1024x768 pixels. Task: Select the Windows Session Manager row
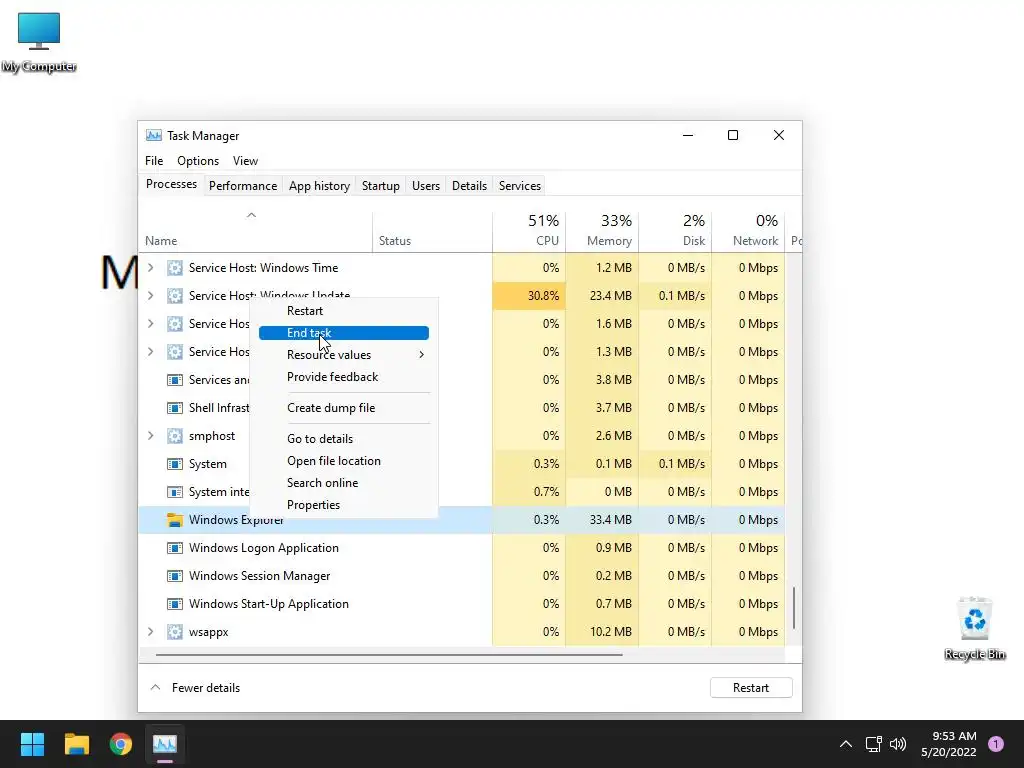(x=462, y=576)
